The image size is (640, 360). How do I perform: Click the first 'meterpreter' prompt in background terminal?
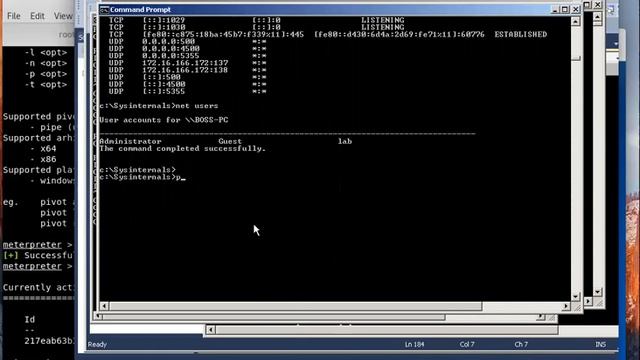click(x=32, y=244)
